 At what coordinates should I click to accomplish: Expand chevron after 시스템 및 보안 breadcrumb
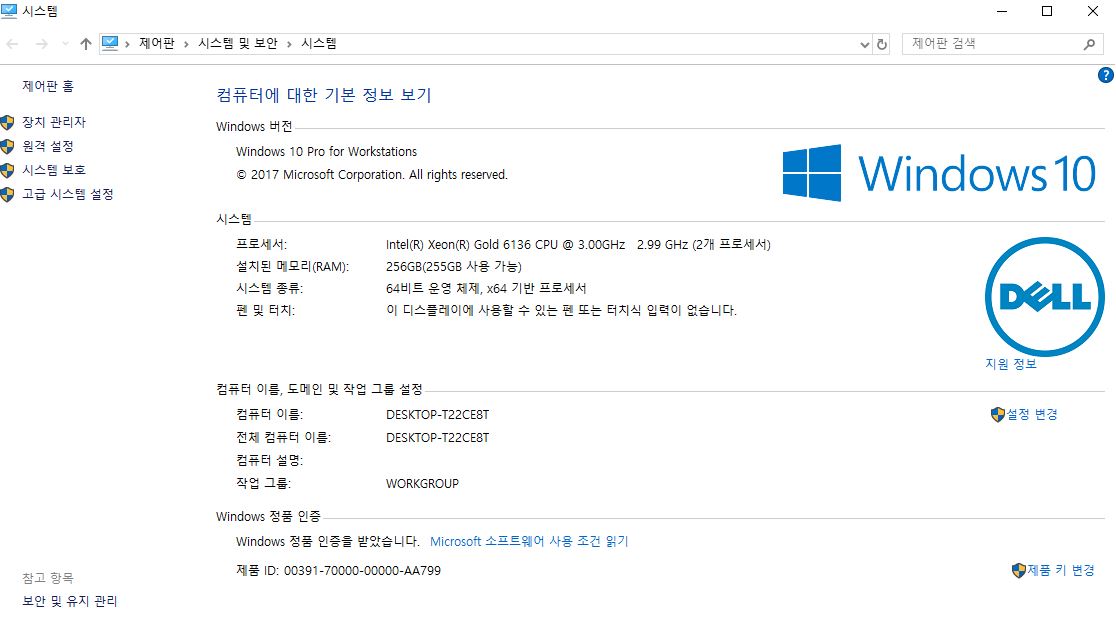(x=290, y=44)
